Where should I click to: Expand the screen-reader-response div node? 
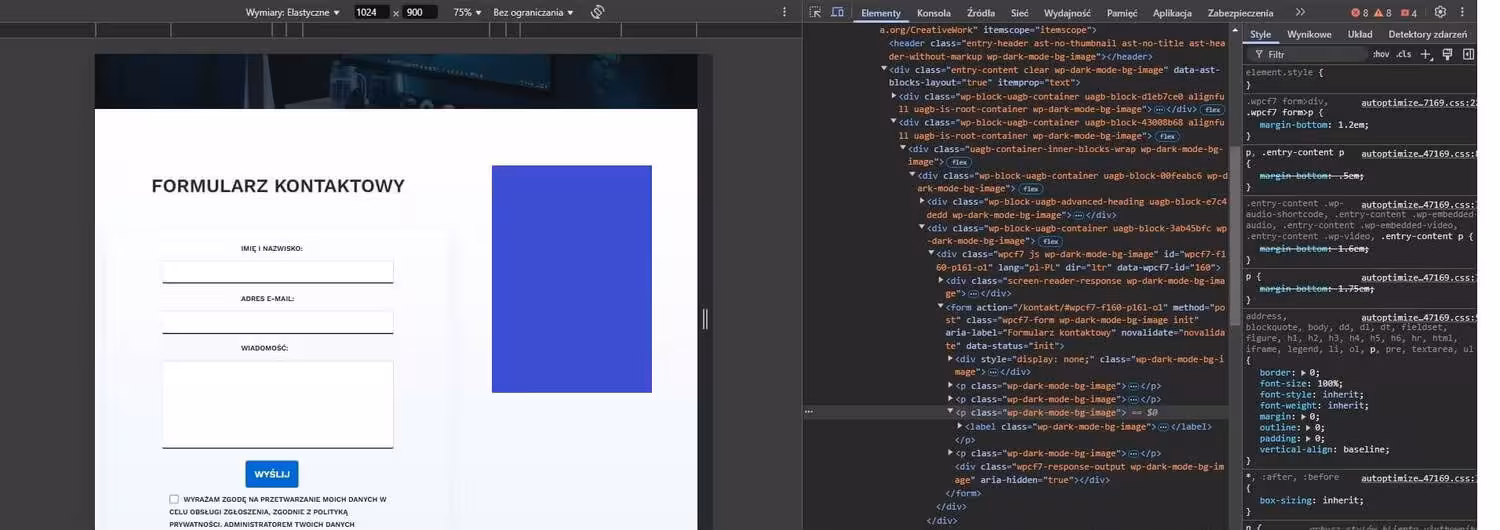coord(941,280)
